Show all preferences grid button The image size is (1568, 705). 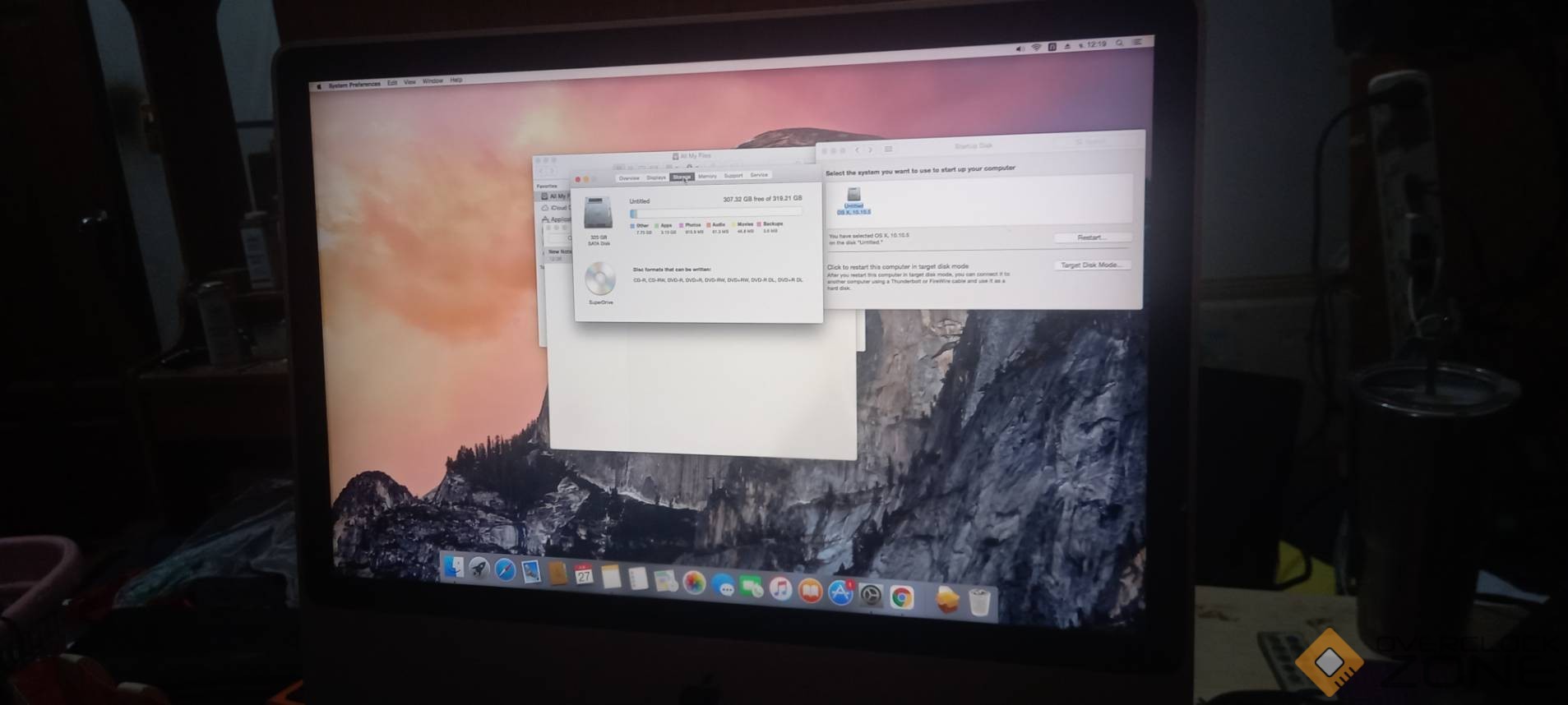[x=888, y=150]
